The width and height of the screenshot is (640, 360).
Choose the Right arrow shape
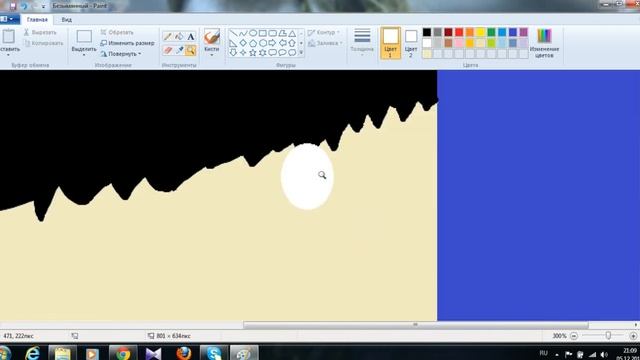click(272, 43)
